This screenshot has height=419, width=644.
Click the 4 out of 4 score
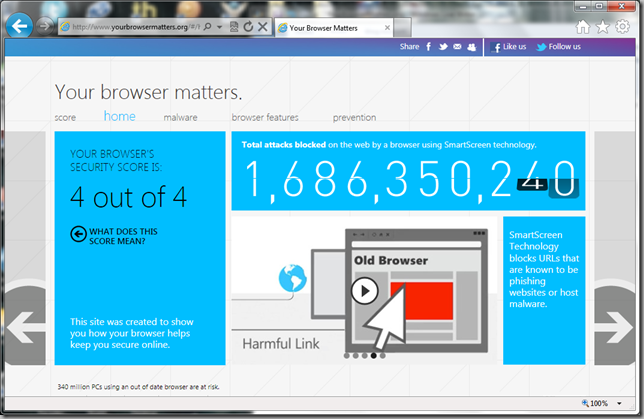pyautogui.click(x=129, y=197)
